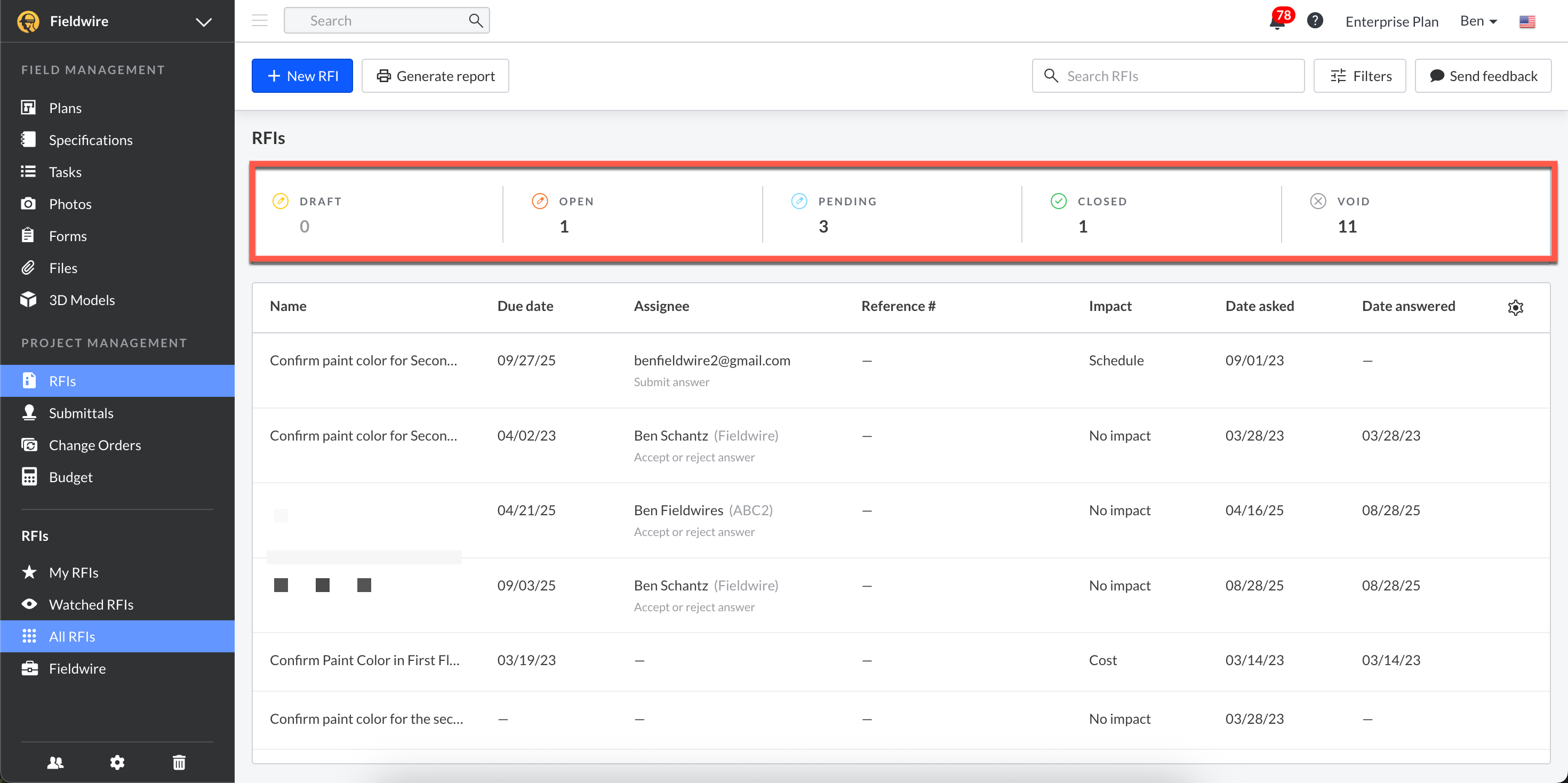Open 3D Models from sidebar

click(82, 300)
